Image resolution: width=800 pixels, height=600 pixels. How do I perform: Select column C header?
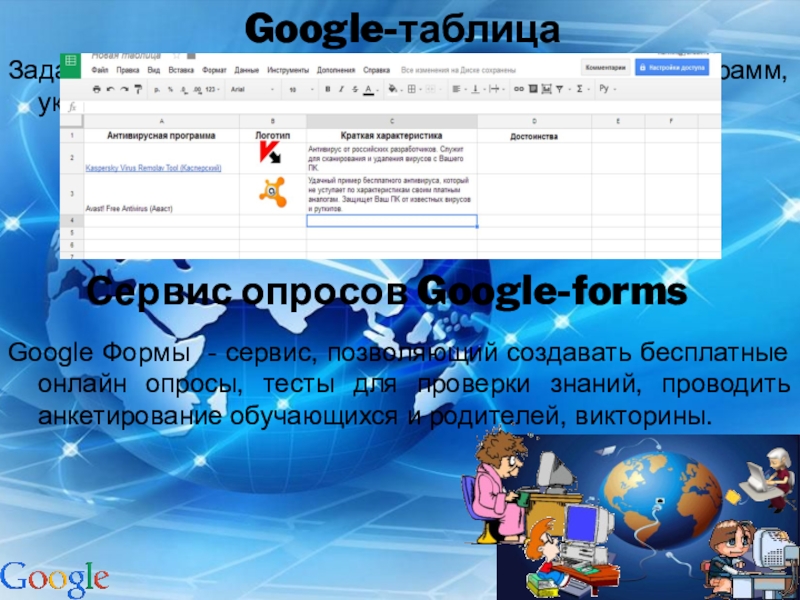pos(392,121)
